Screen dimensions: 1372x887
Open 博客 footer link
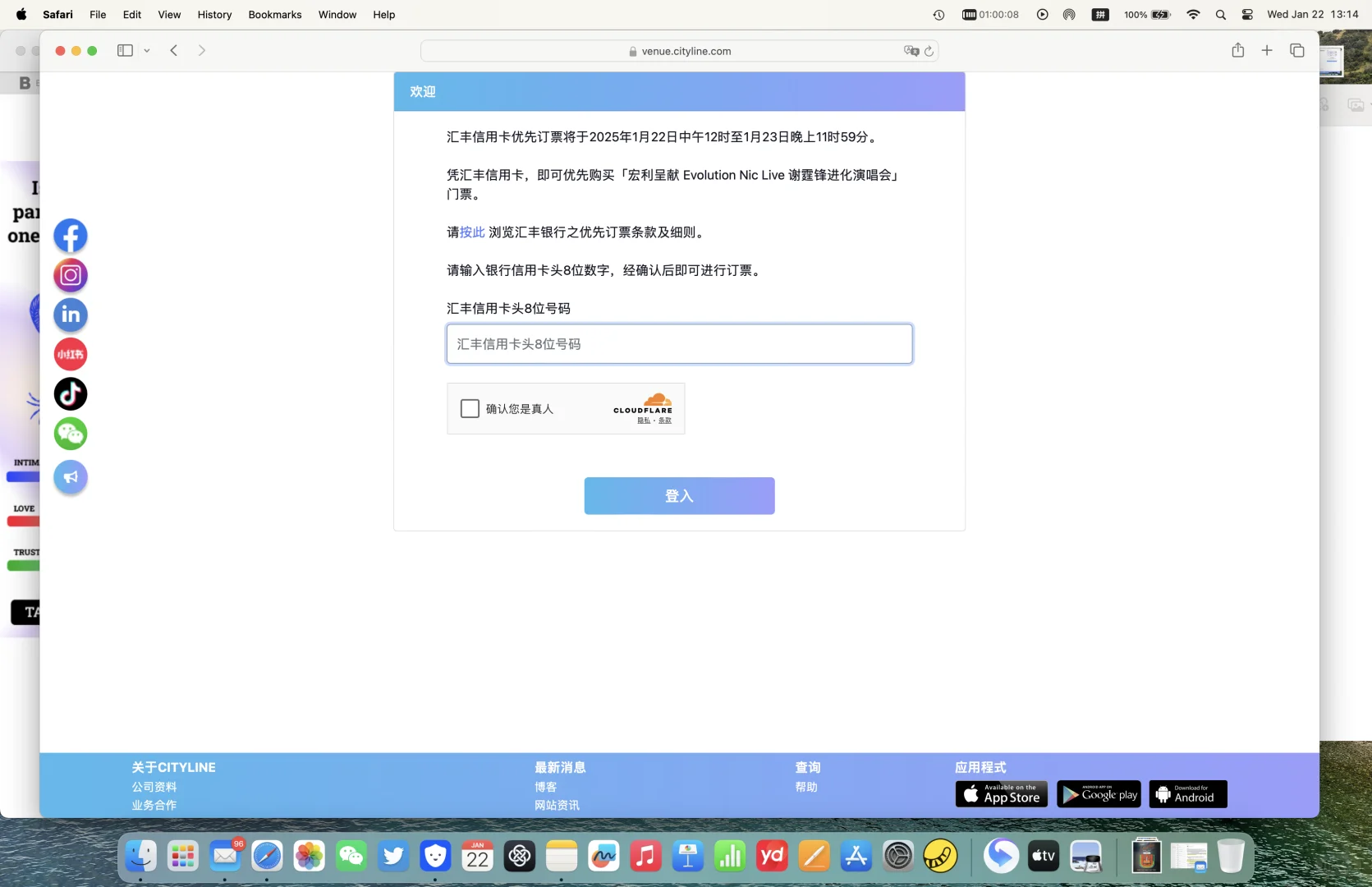coord(546,787)
